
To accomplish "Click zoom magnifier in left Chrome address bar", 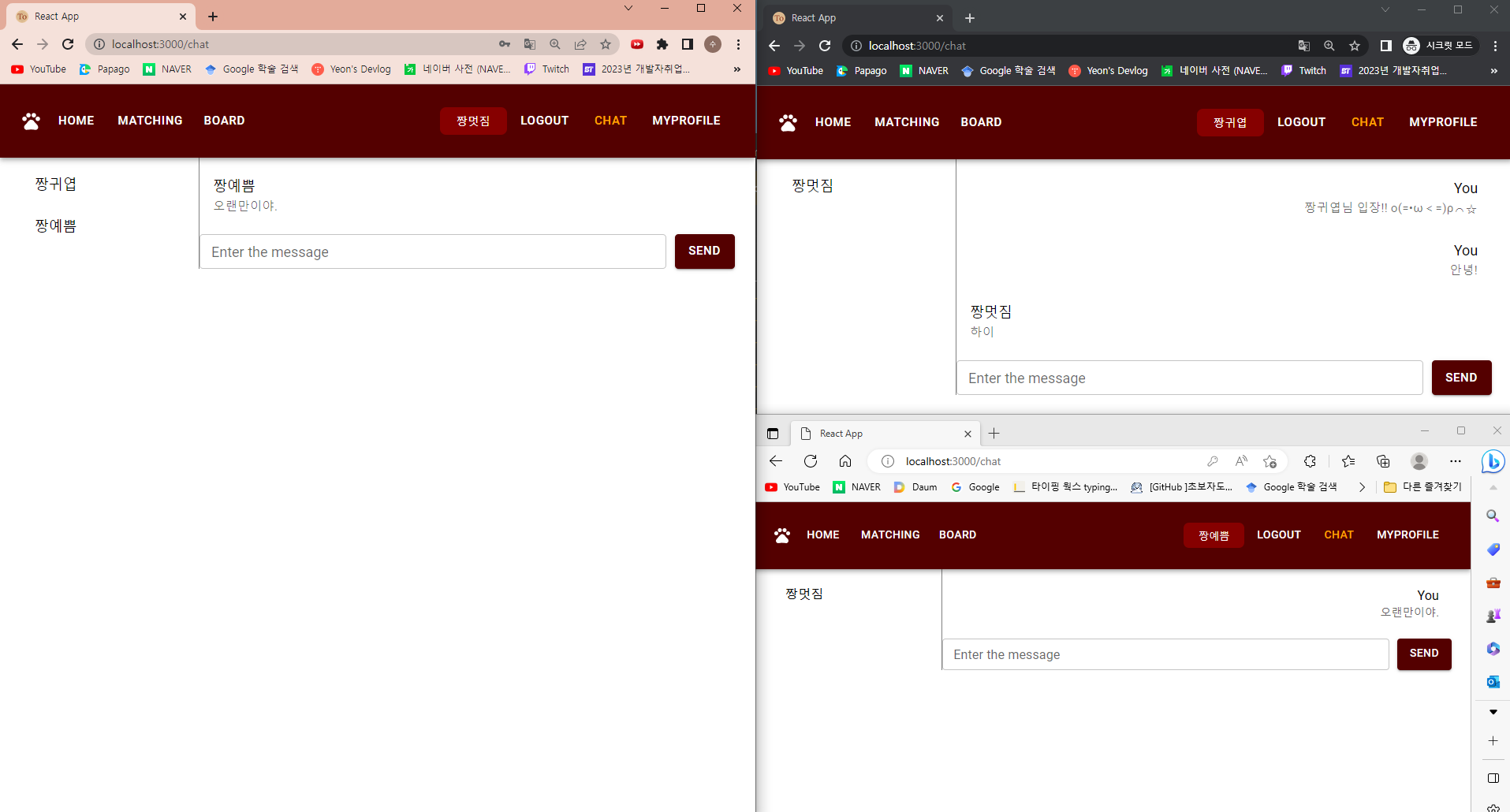I will (555, 44).
